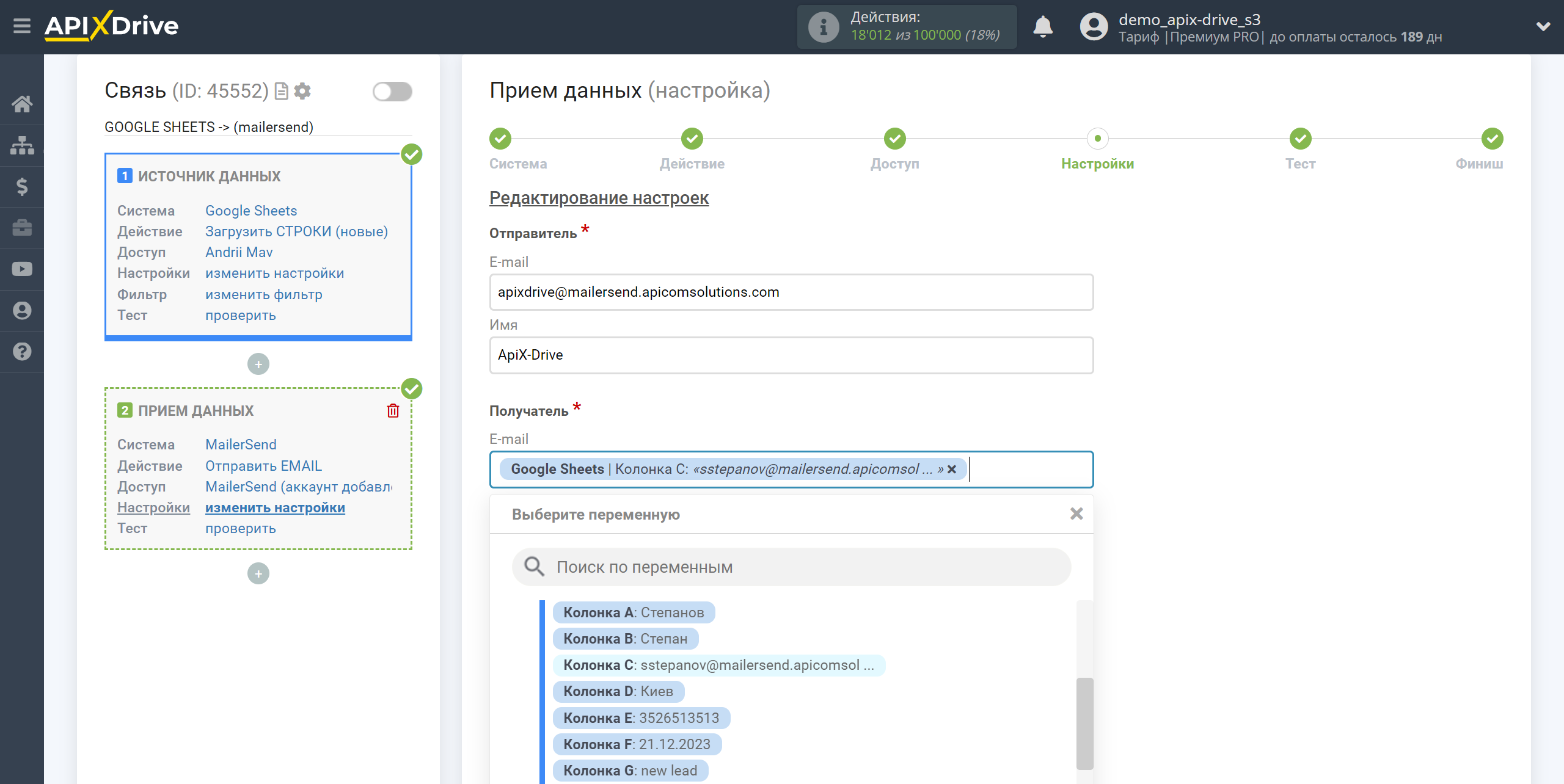Select variable Колонка B: Степан
Screen dimensions: 1564x784
626,639
